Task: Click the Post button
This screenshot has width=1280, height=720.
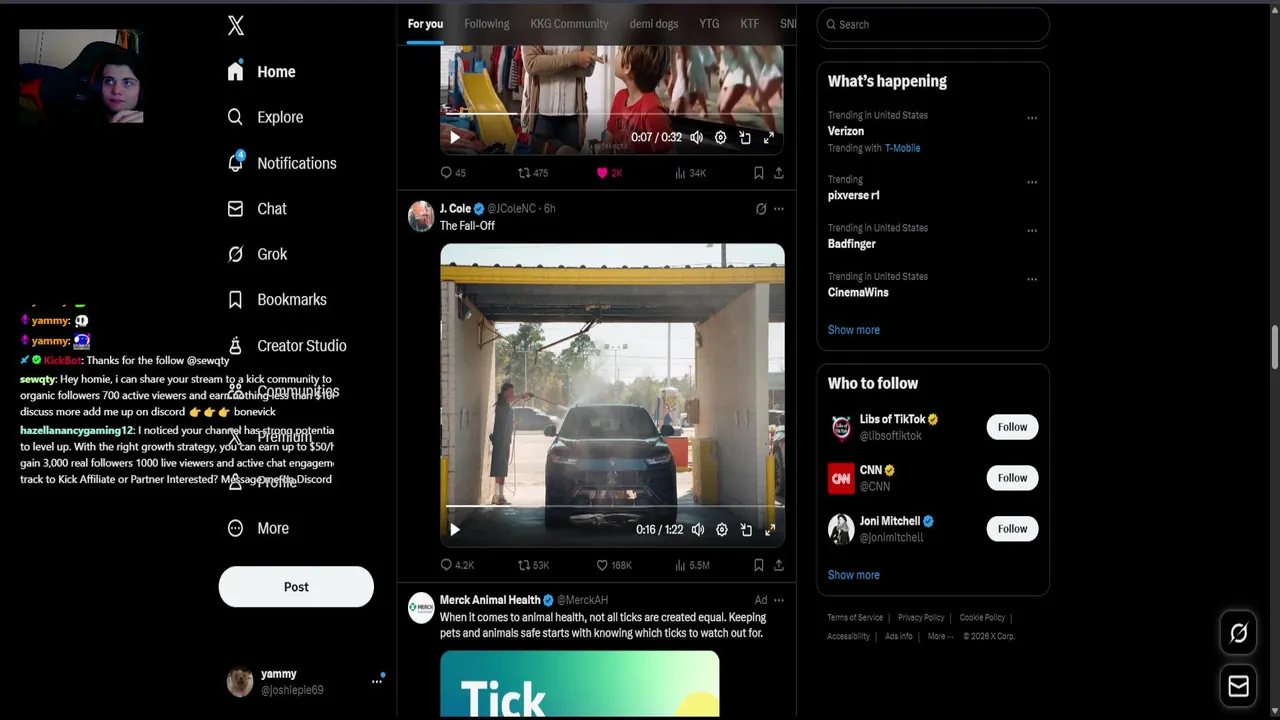Action: pyautogui.click(x=296, y=587)
